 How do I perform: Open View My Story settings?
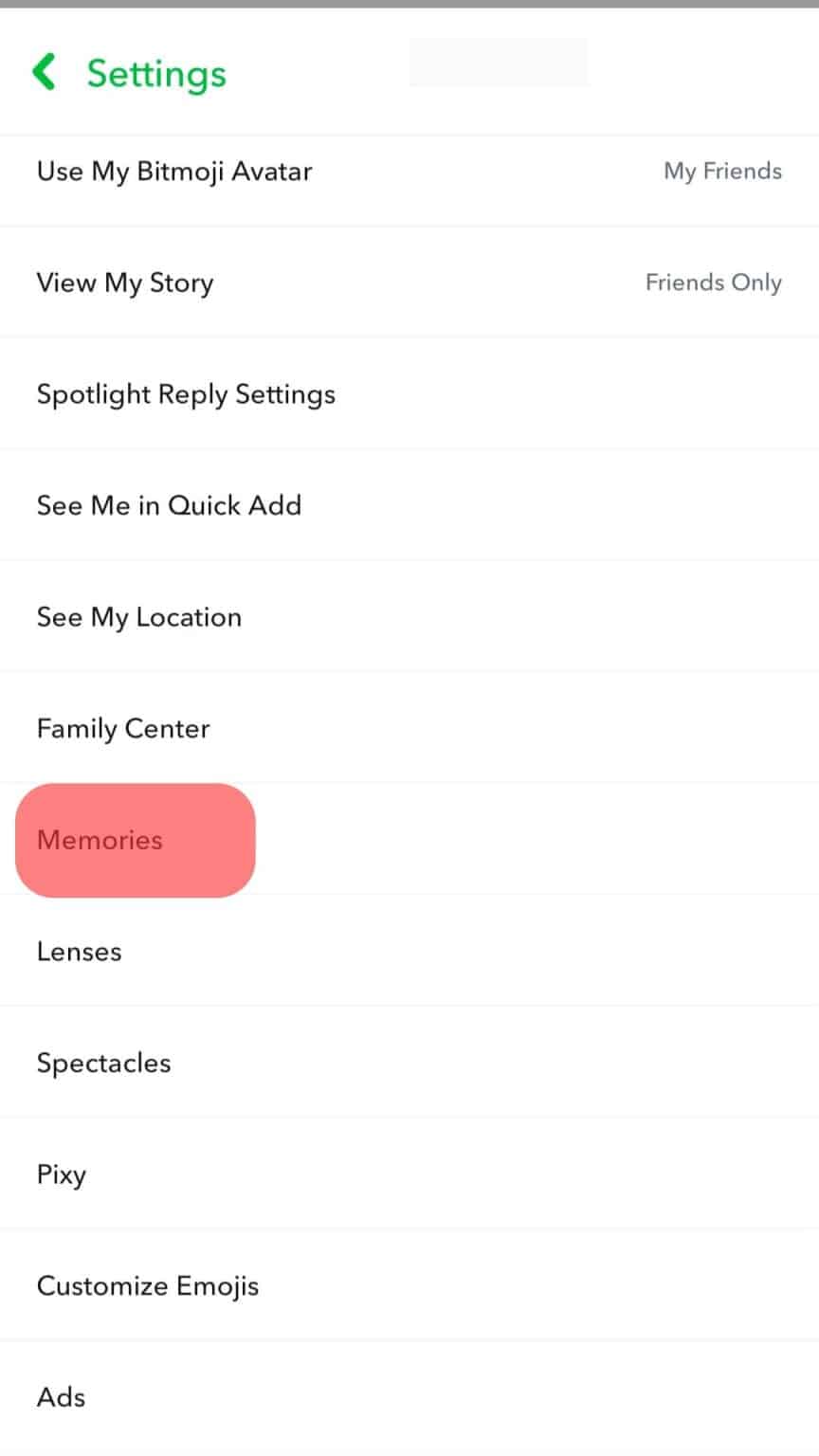(124, 282)
